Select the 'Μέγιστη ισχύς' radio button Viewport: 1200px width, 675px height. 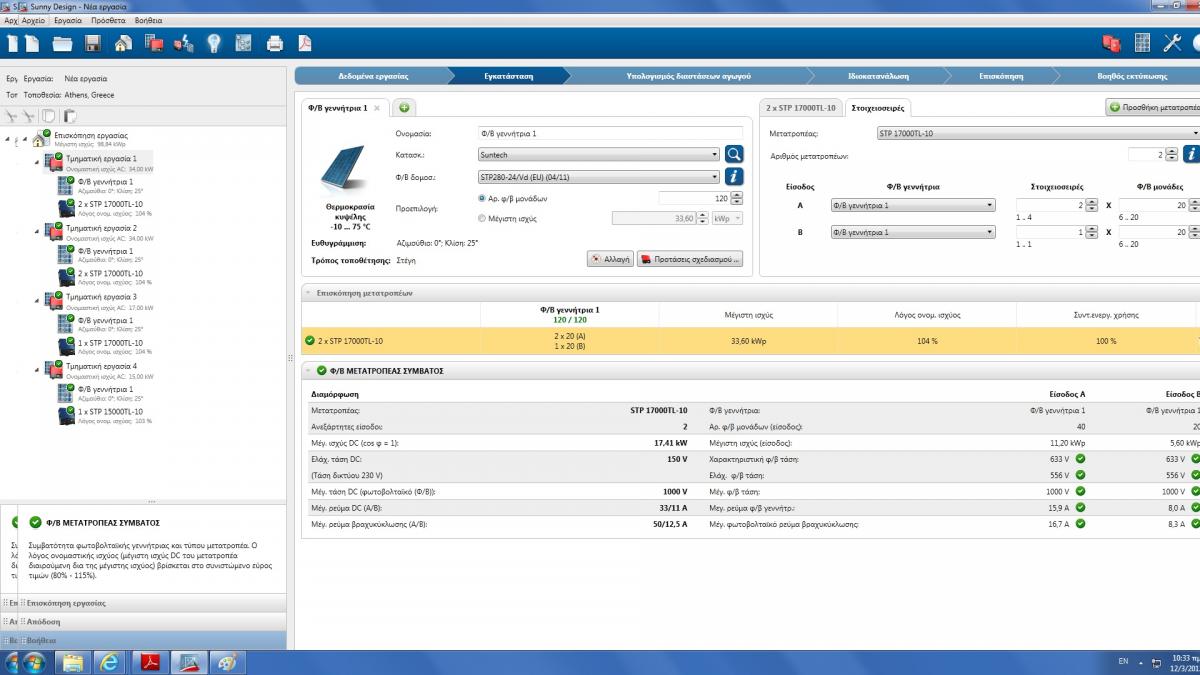(483, 217)
